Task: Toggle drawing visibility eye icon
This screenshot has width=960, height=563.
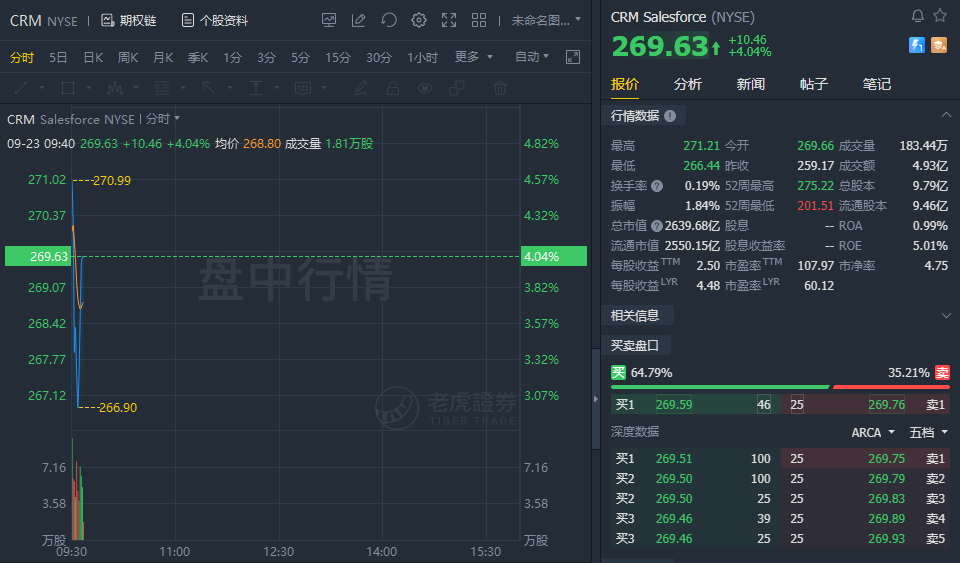Action: (x=425, y=88)
